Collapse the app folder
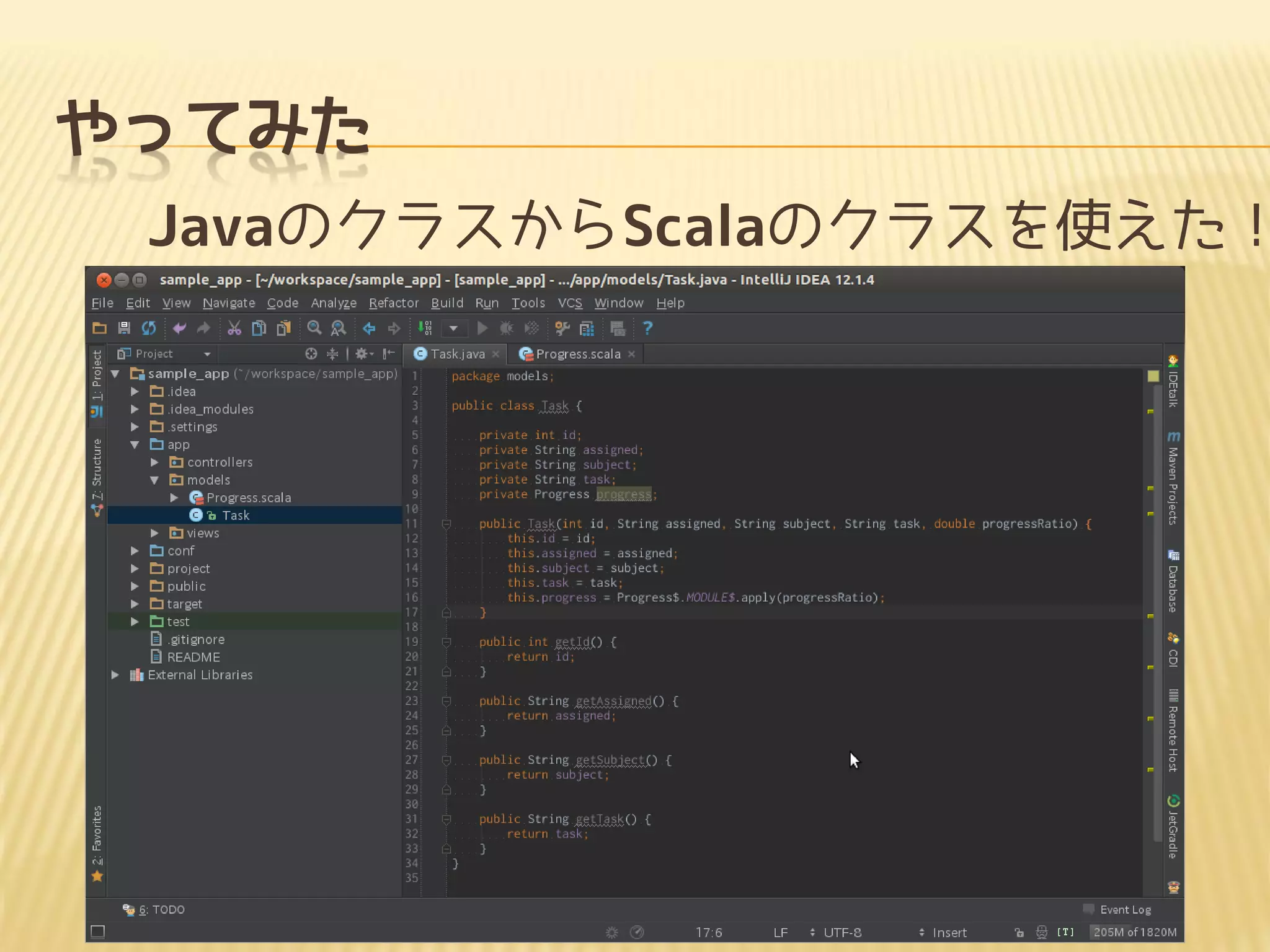 (x=135, y=445)
